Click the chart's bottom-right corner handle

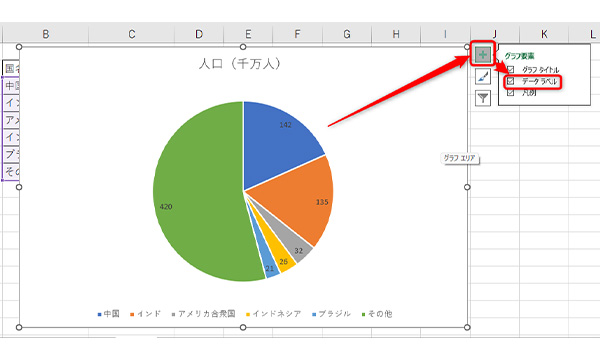click(x=467, y=327)
